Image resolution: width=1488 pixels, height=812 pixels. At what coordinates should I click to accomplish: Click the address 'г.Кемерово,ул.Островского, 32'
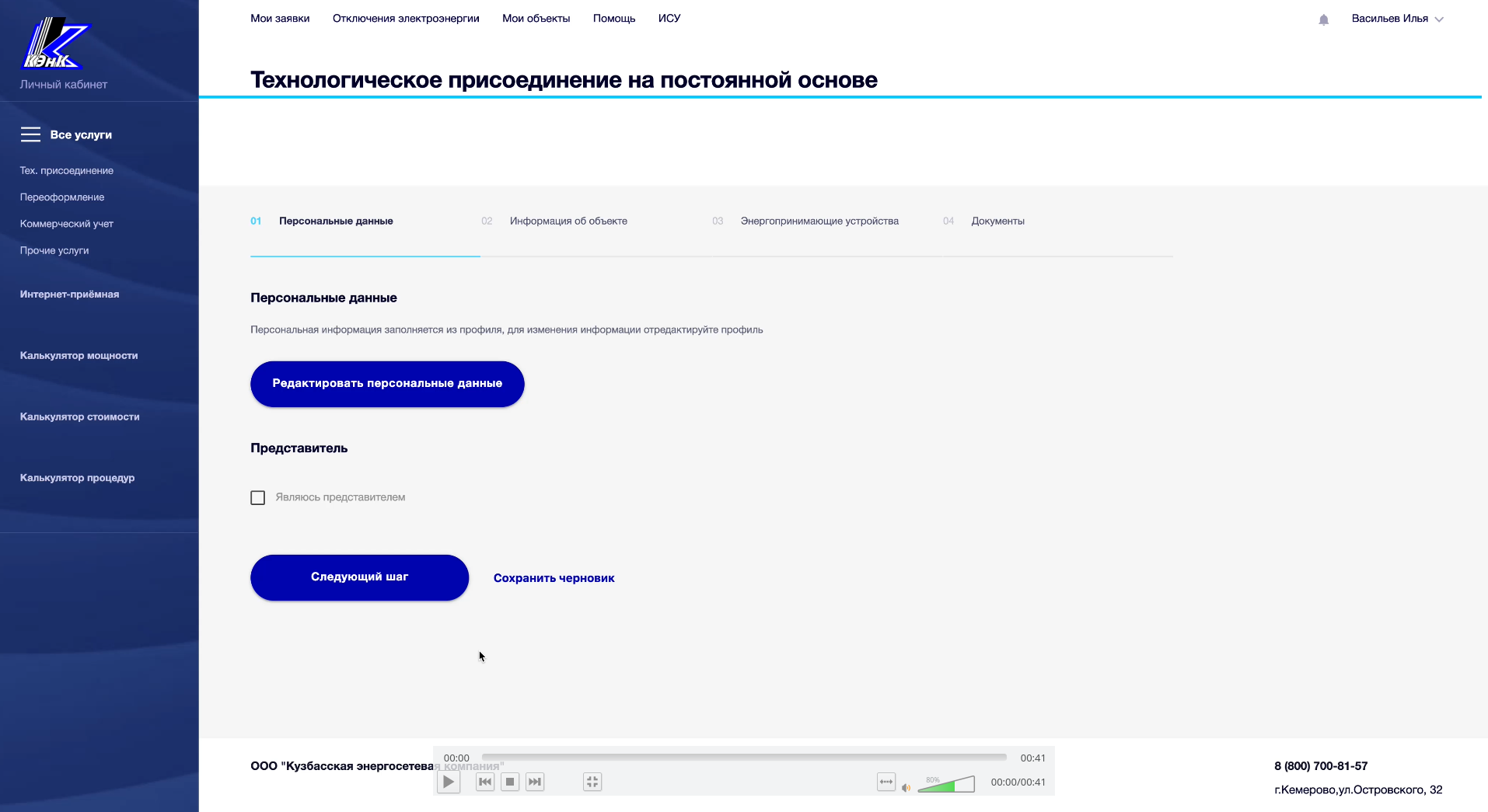pyautogui.click(x=1358, y=790)
